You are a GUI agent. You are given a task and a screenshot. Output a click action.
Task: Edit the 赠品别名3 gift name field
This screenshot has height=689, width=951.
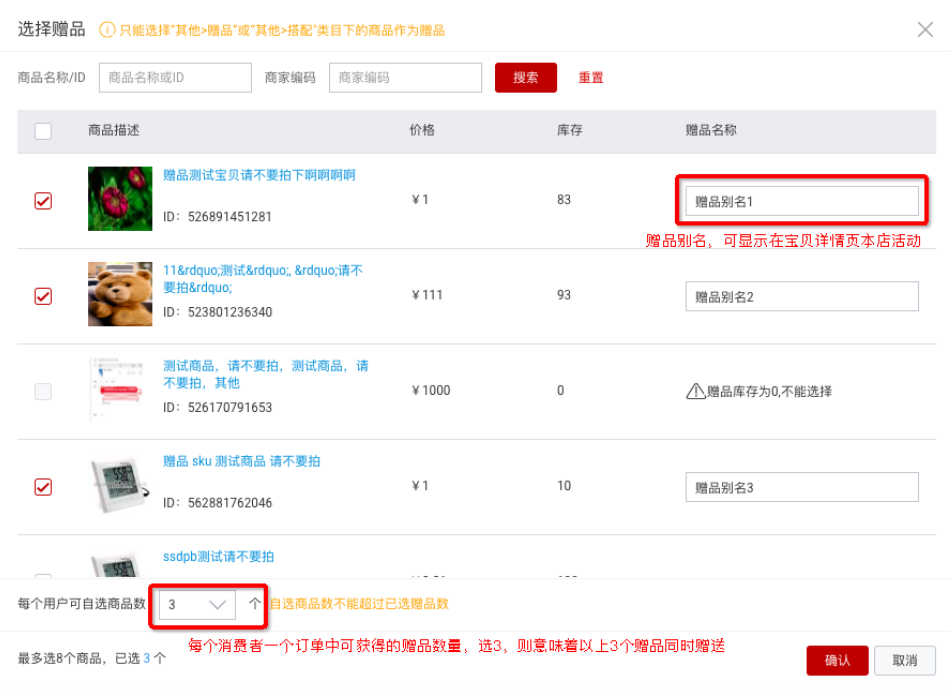coord(801,488)
